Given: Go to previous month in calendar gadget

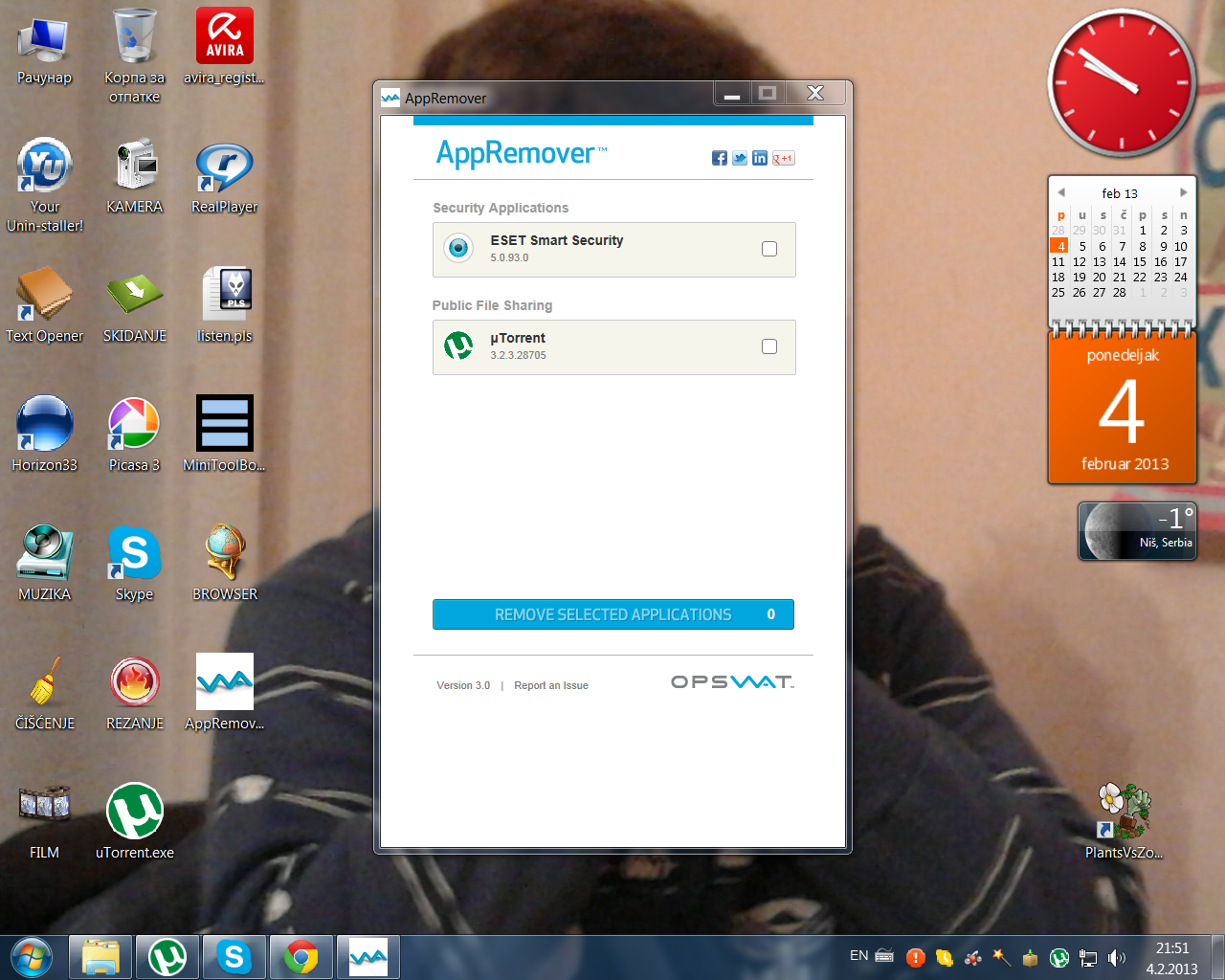Looking at the screenshot, I should click(x=1061, y=192).
